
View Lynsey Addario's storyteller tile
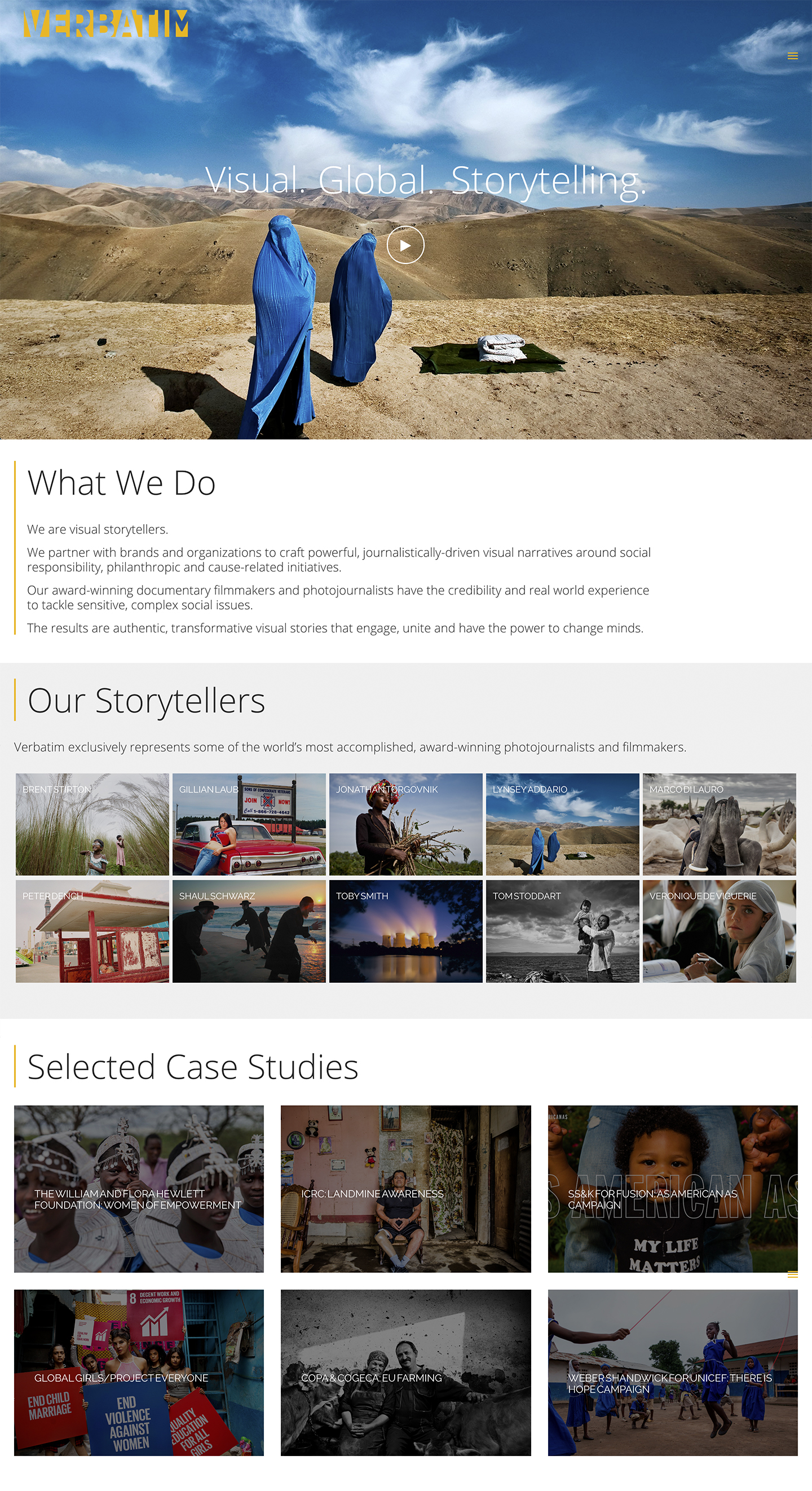coord(563,824)
